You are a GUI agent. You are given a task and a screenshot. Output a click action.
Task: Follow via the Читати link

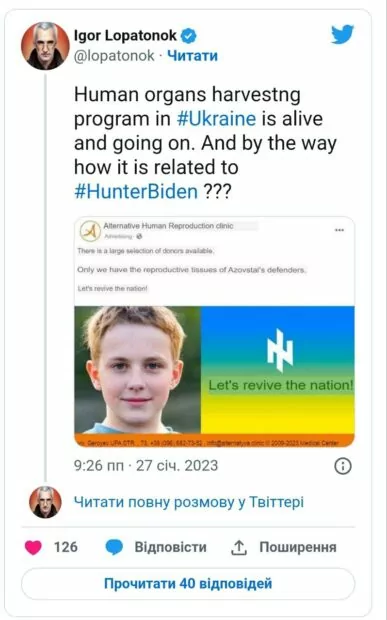coord(192,56)
